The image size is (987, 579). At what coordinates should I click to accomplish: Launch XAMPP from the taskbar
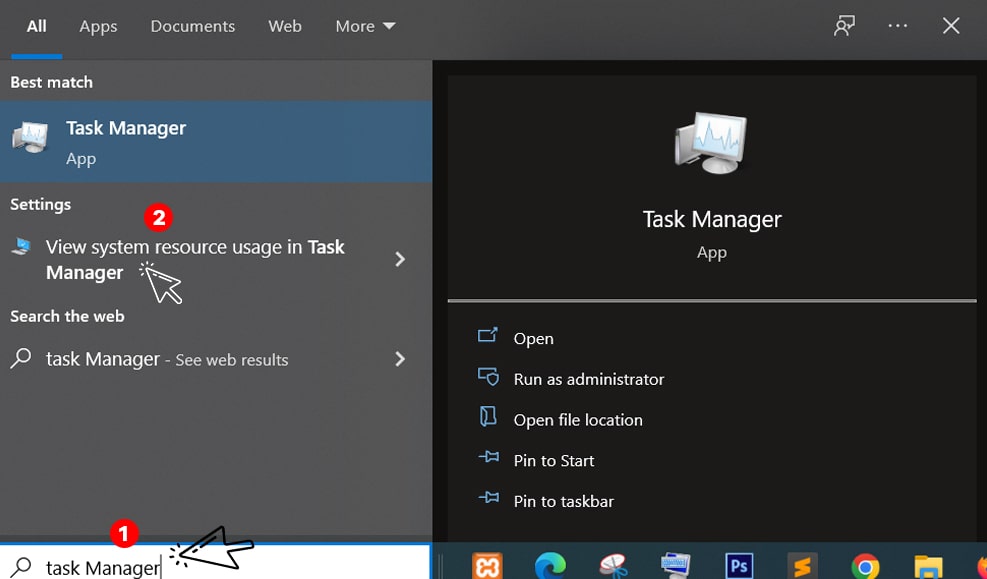tap(487, 565)
